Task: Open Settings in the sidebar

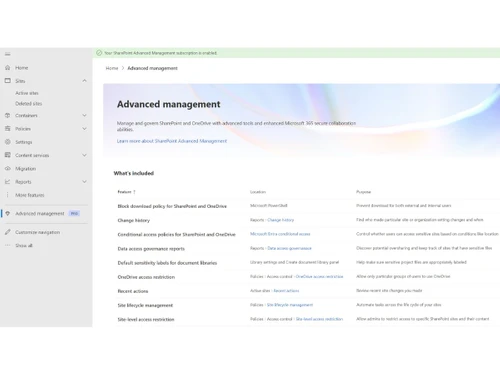Action: point(24,142)
